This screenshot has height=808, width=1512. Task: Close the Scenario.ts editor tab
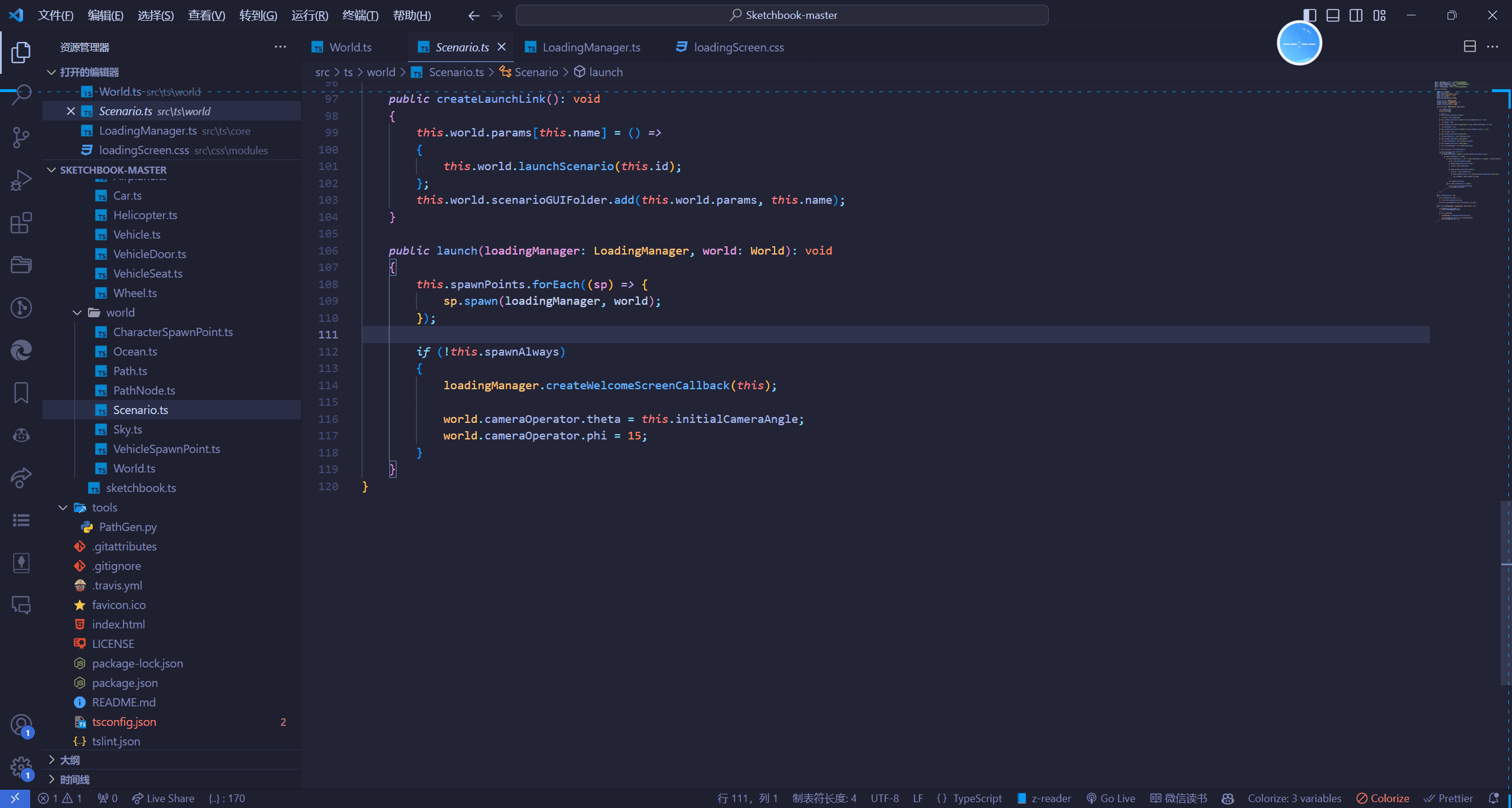[502, 47]
